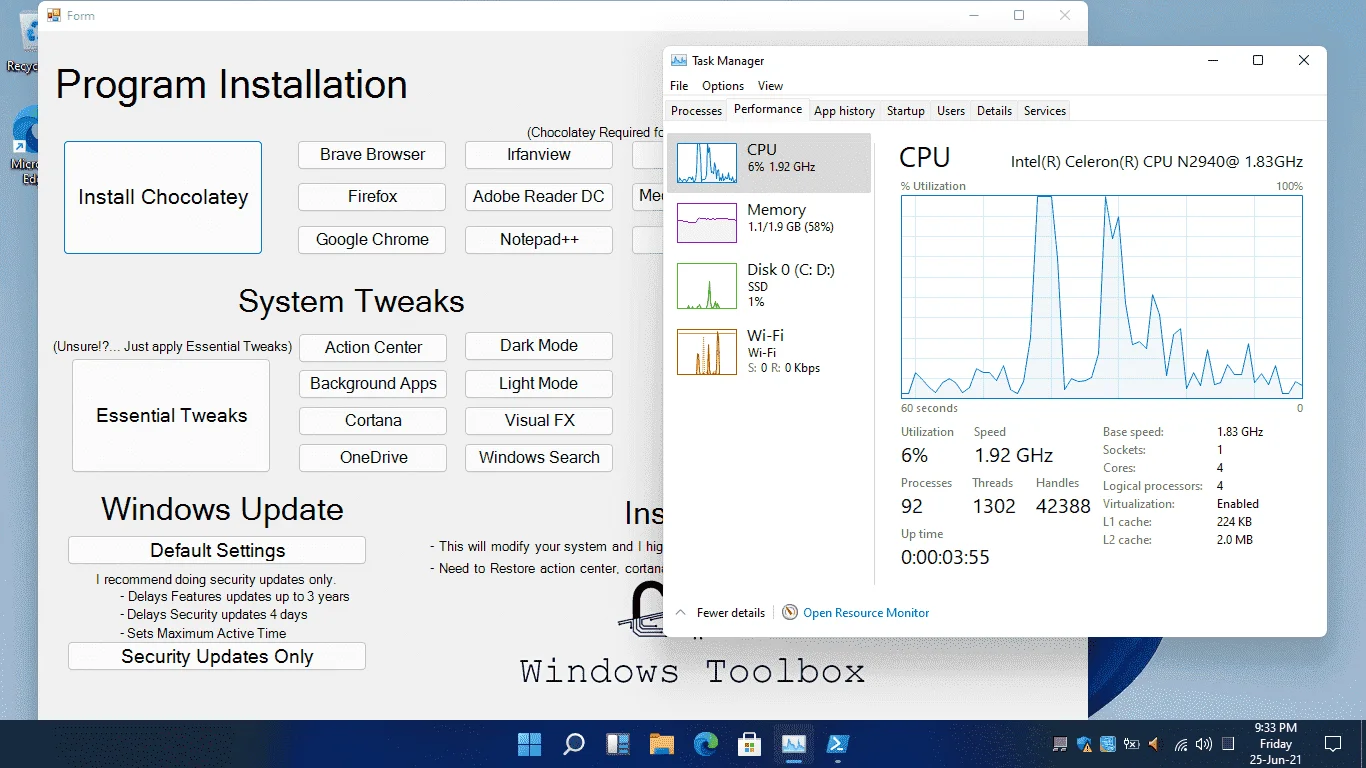1366x768 pixels.
Task: Switch to the Services tab
Action: pyautogui.click(x=1045, y=111)
